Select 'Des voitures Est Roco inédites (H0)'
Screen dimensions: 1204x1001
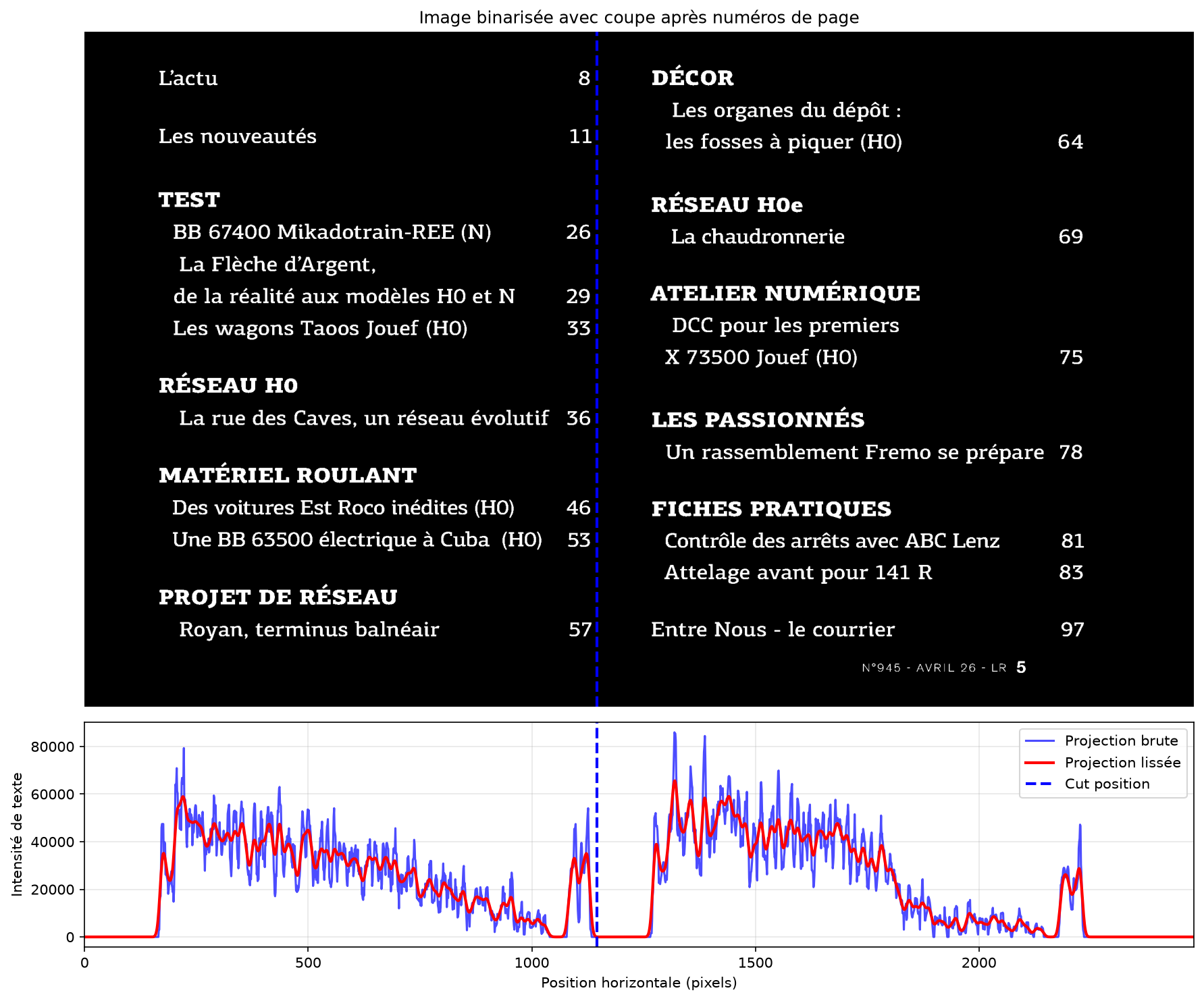click(343, 508)
